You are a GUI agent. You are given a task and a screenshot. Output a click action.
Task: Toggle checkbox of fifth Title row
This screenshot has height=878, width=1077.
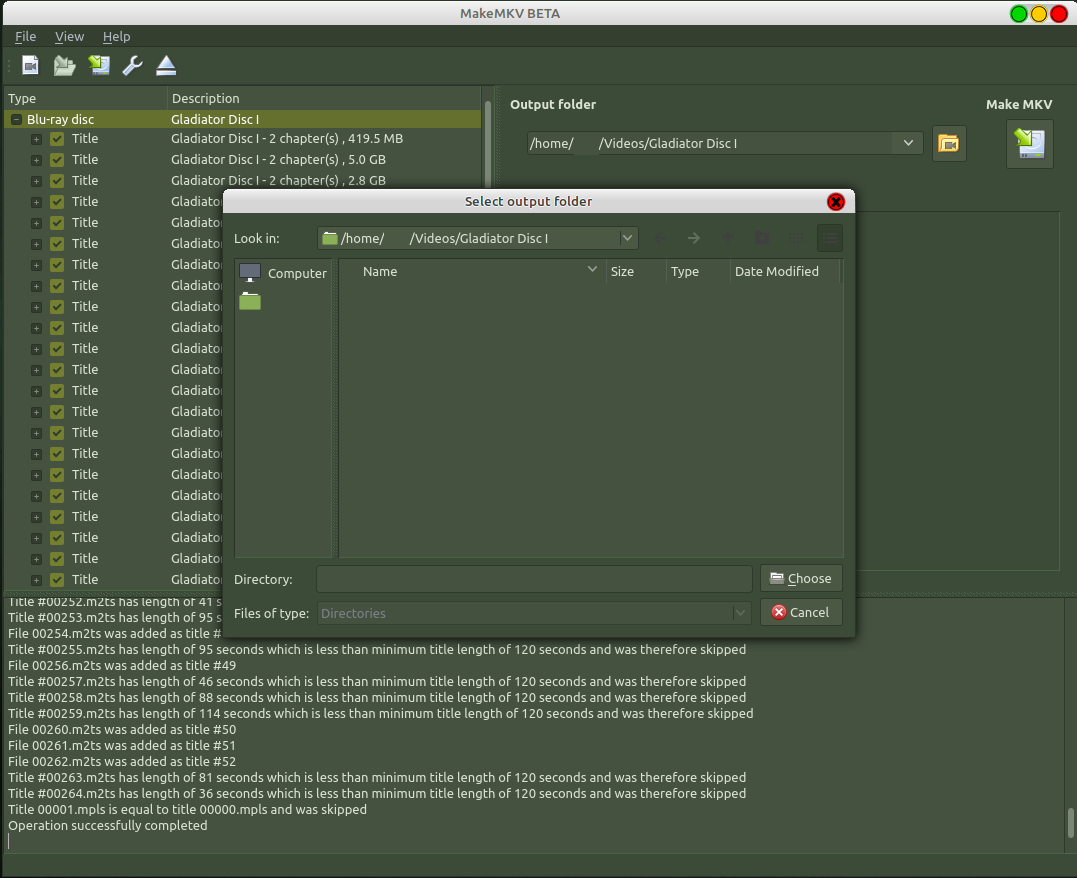(57, 223)
